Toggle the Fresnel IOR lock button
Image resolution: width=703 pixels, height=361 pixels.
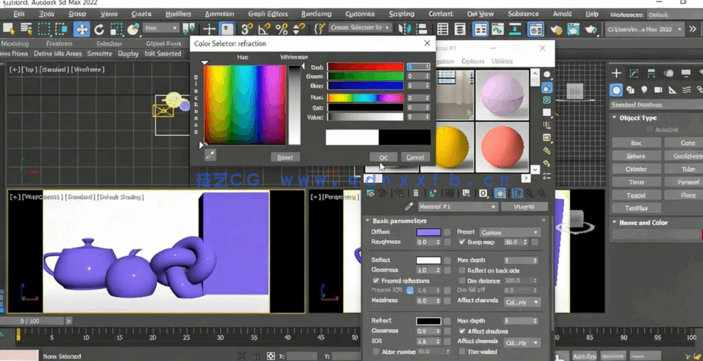(410, 291)
